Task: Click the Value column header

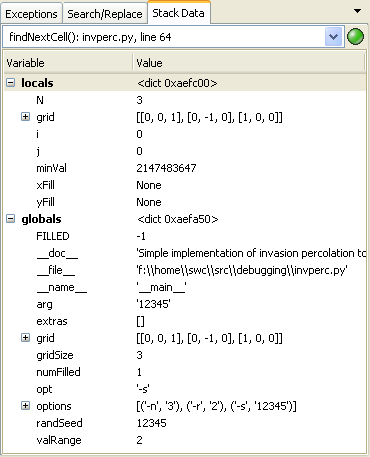Action: click(x=249, y=63)
